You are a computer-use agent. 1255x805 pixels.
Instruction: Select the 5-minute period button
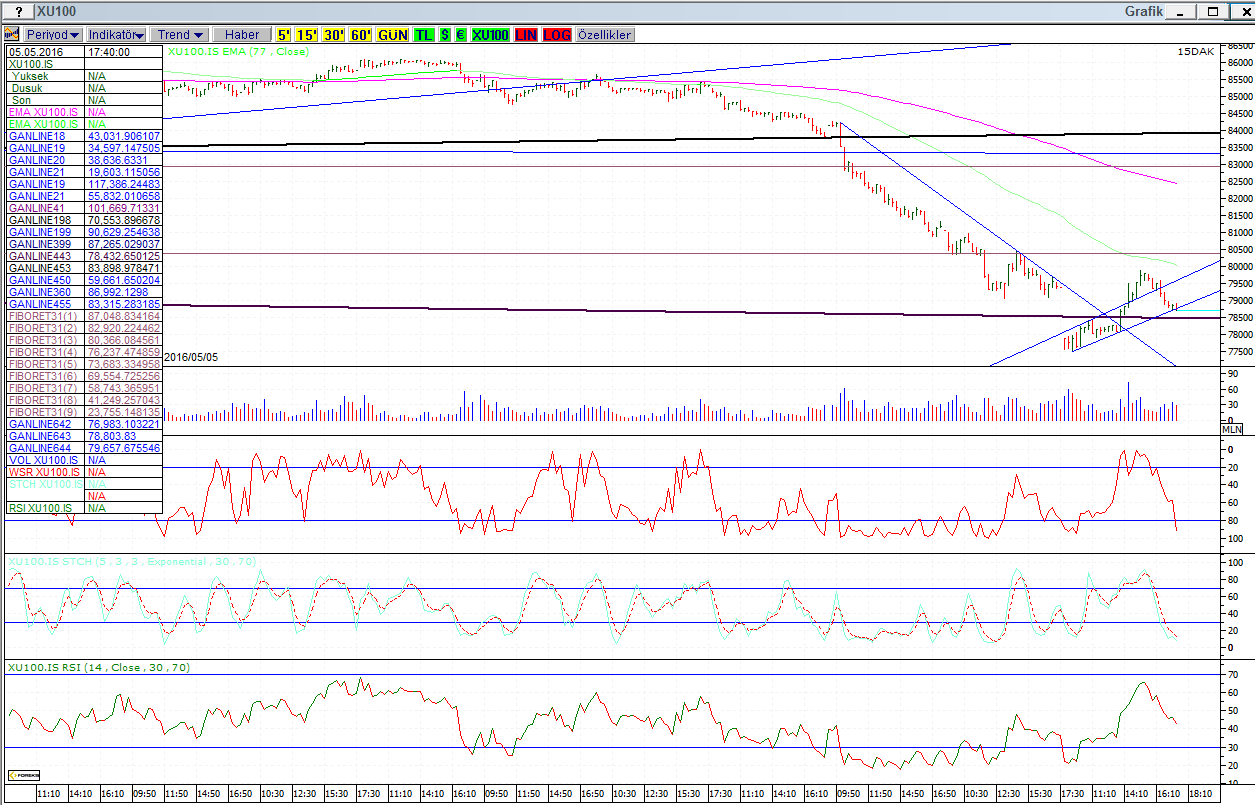tap(285, 34)
